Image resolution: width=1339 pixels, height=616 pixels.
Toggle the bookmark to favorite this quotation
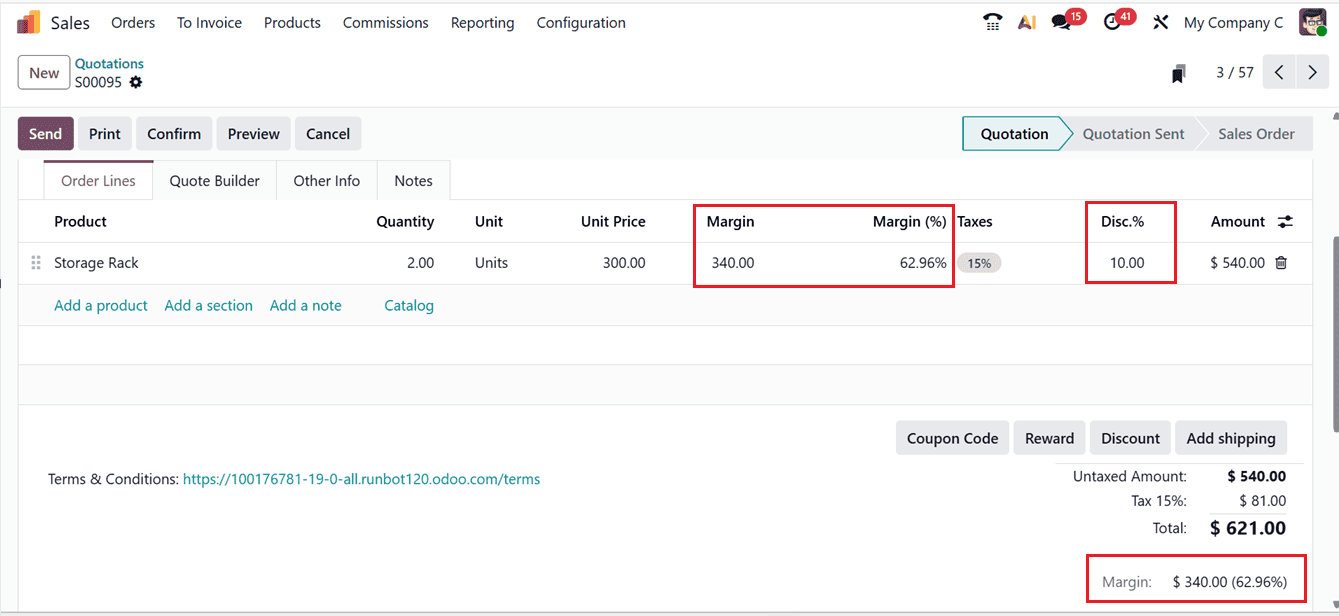(1178, 73)
